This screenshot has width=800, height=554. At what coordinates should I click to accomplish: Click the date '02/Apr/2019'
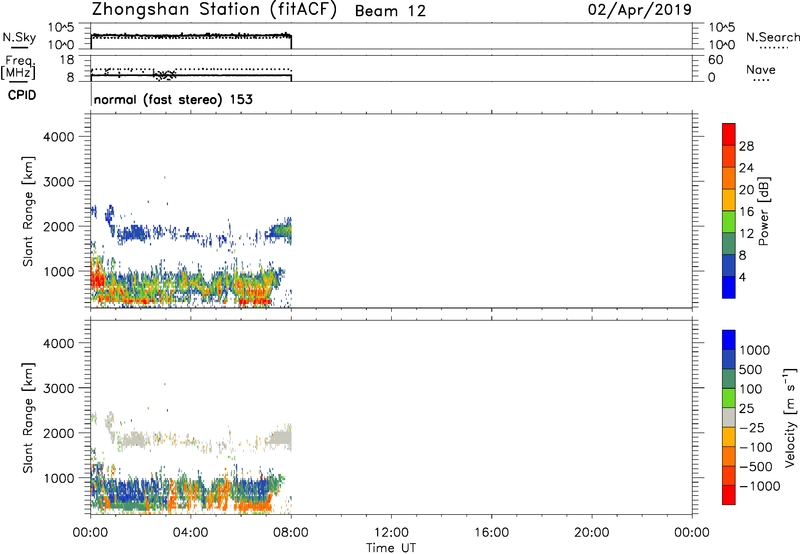(x=640, y=10)
